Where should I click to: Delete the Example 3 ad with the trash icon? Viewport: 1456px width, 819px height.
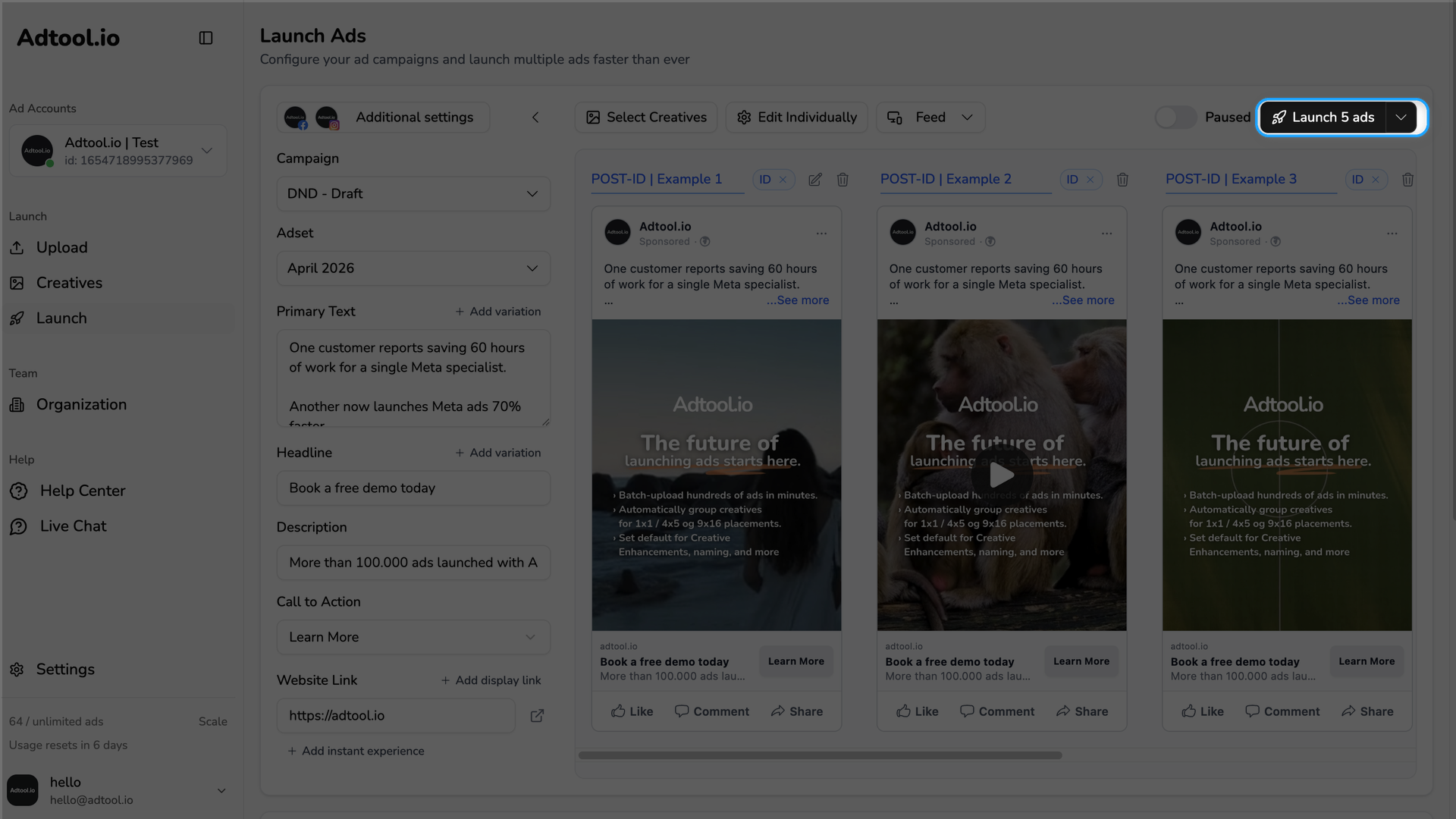(x=1407, y=180)
